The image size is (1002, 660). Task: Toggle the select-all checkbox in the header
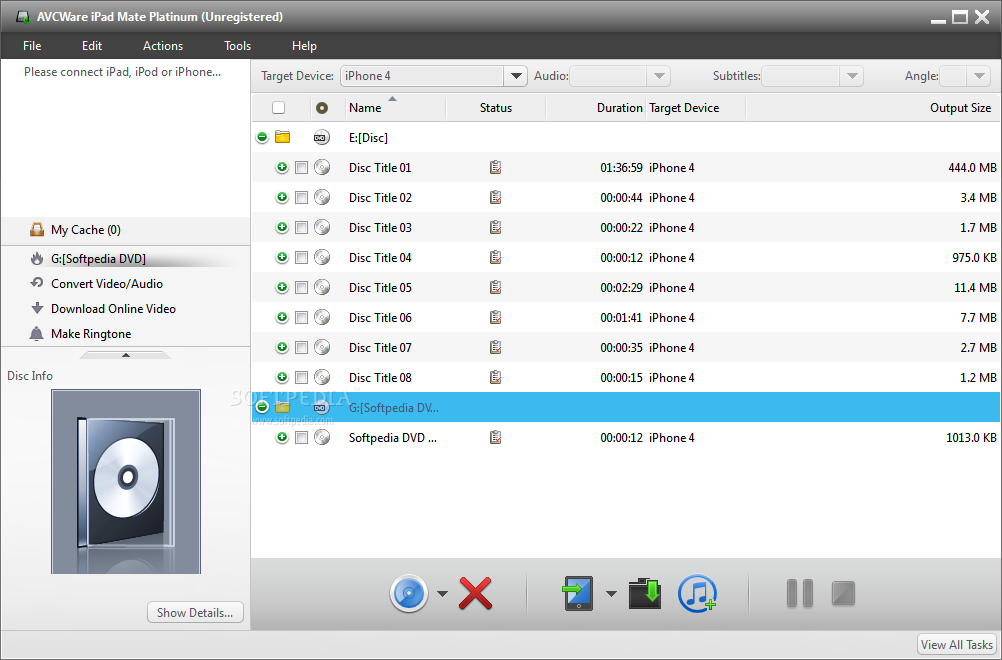click(x=279, y=108)
